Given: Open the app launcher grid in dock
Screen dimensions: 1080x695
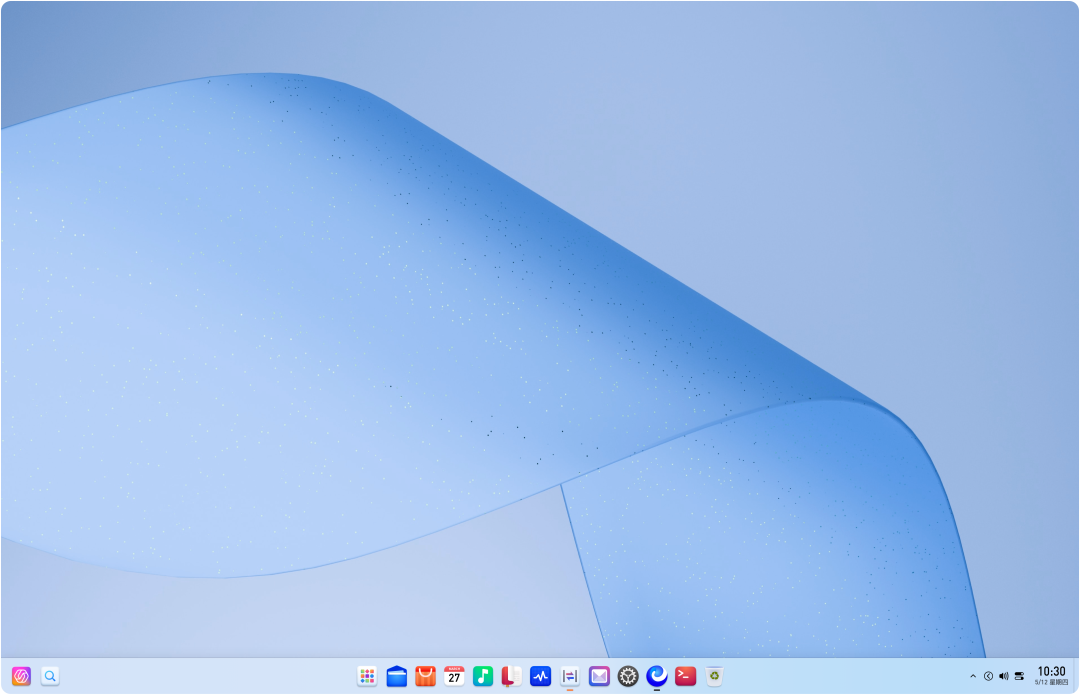Looking at the screenshot, I should point(367,676).
